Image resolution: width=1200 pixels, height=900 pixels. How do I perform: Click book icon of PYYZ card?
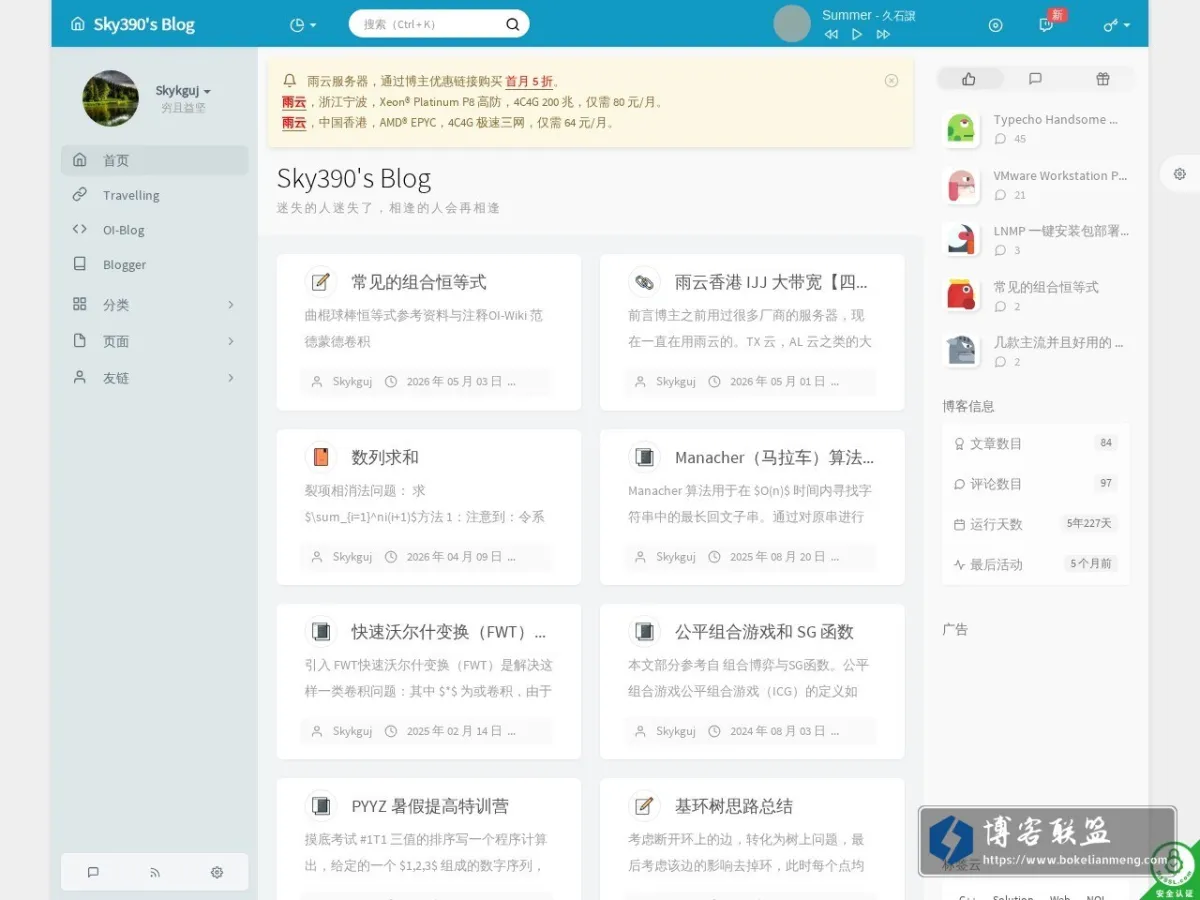tap(321, 806)
